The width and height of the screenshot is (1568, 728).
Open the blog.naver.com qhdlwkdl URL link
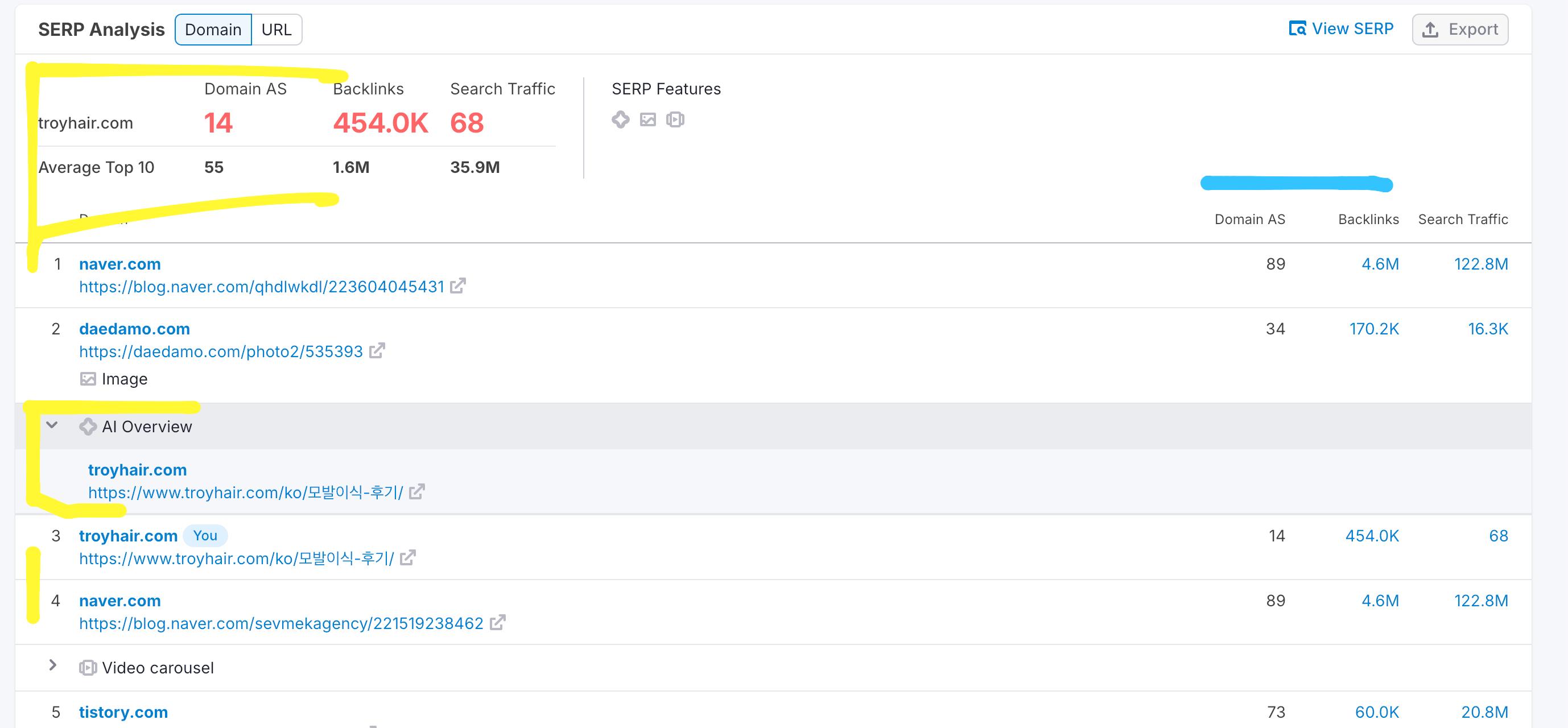[x=262, y=287]
